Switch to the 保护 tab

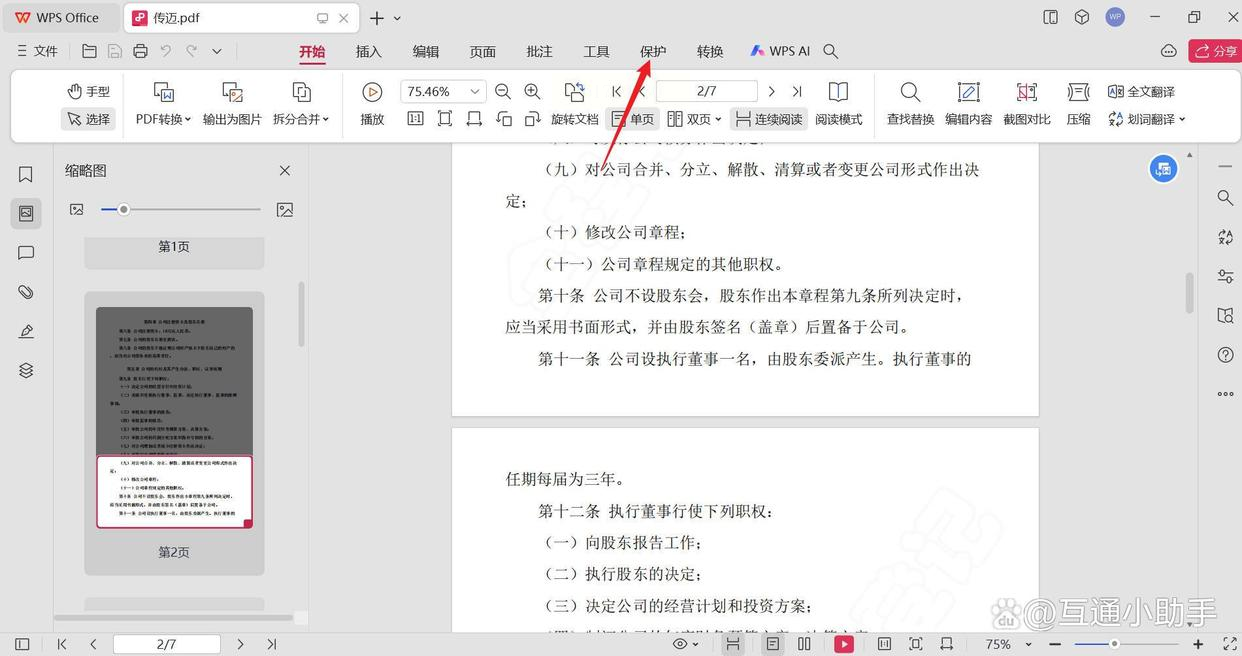[x=653, y=51]
